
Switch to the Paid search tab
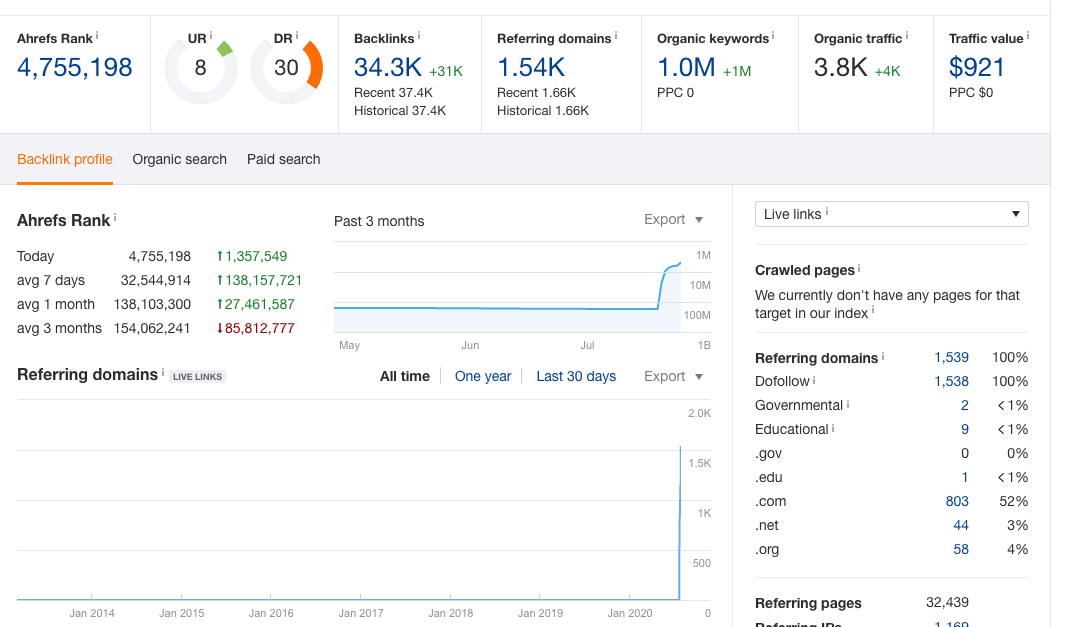[x=283, y=159]
